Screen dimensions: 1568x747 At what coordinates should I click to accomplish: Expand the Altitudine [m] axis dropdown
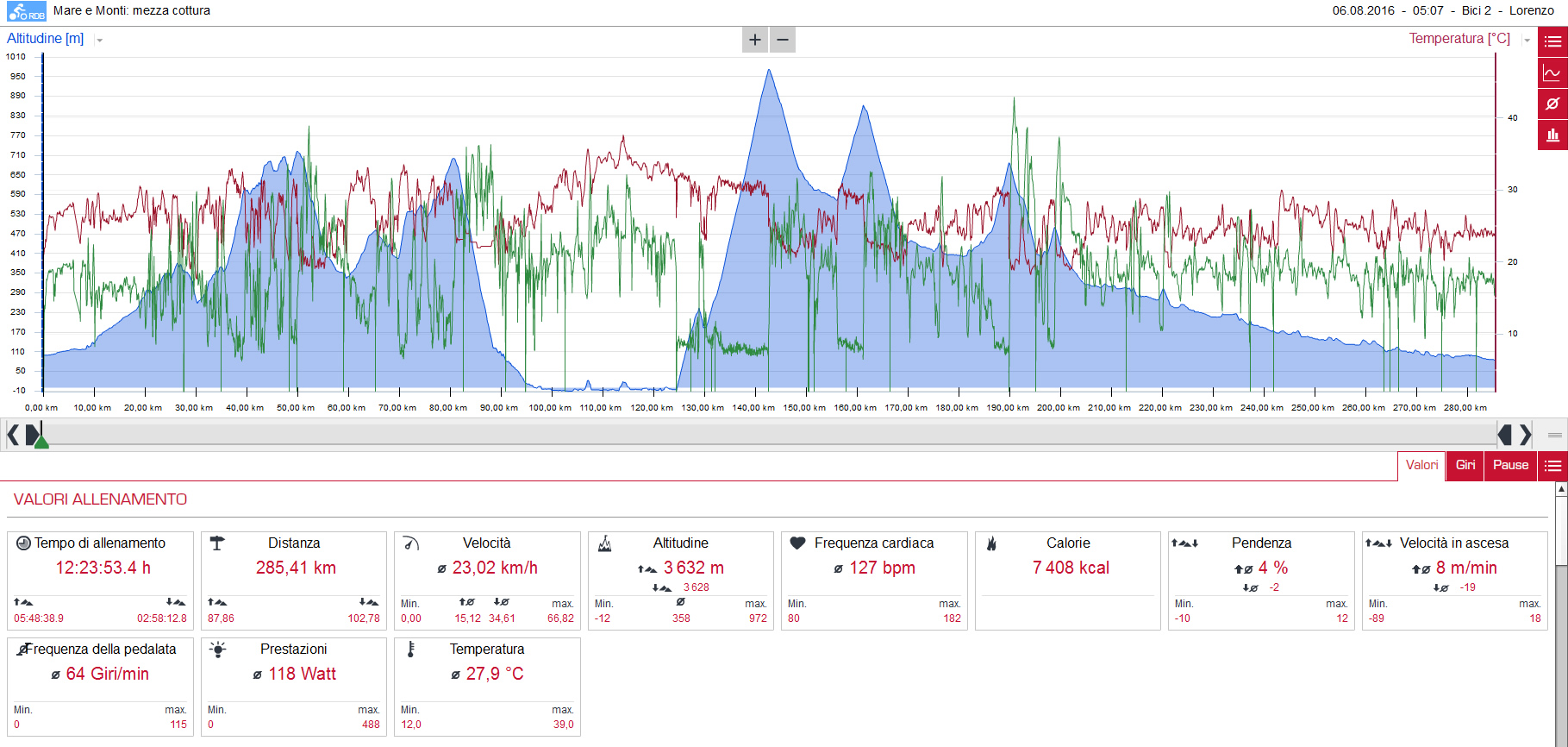pyautogui.click(x=100, y=41)
